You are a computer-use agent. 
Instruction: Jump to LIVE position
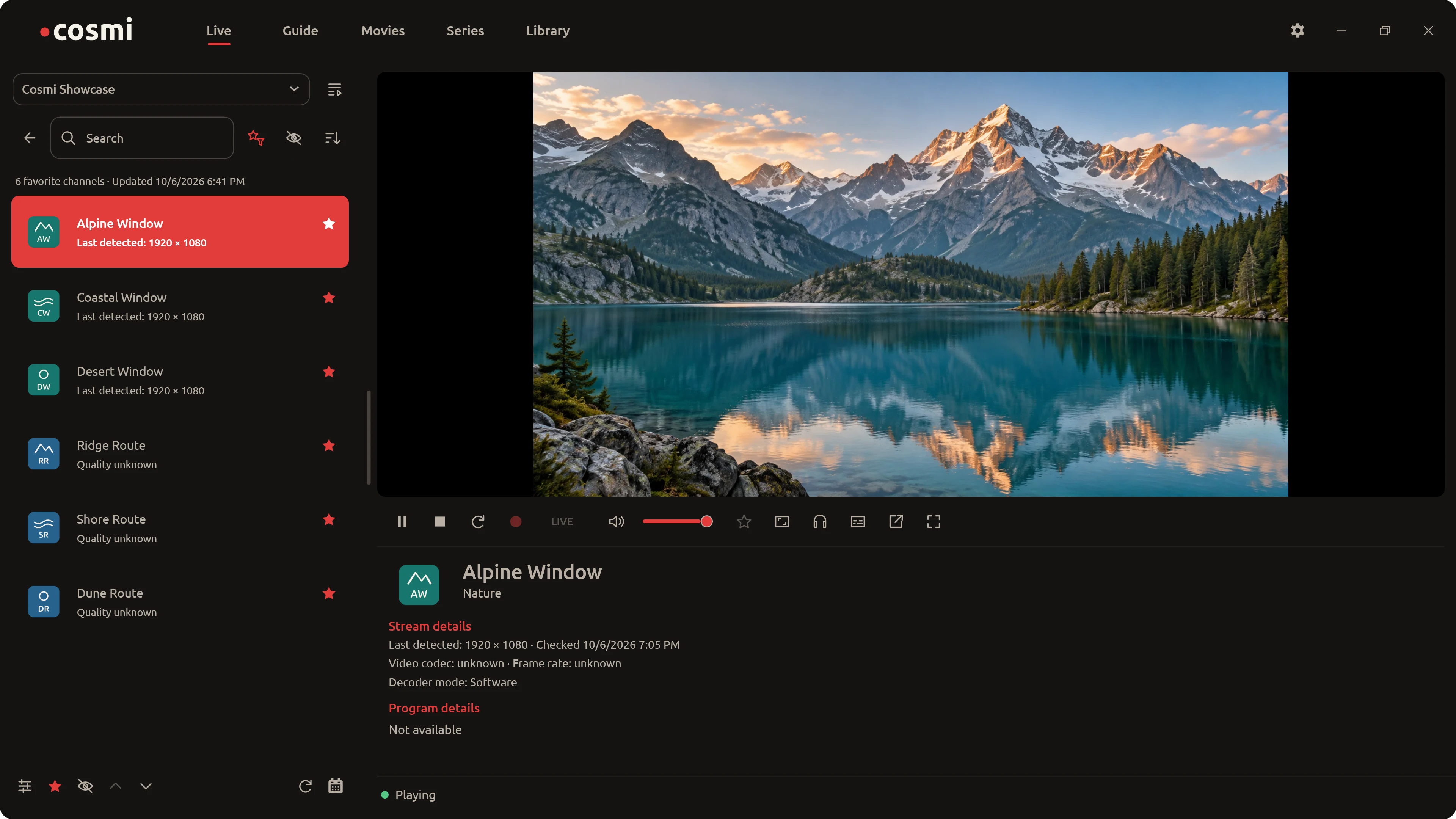click(x=562, y=521)
